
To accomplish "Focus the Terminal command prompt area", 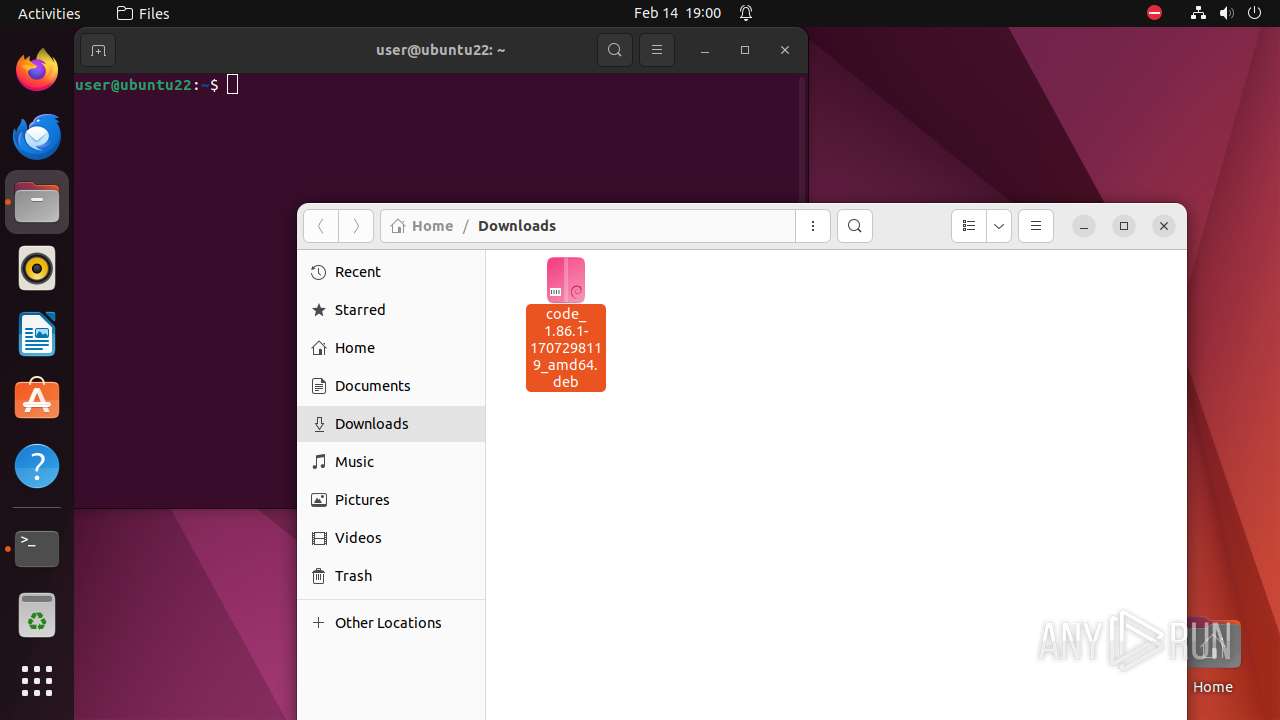I will tap(437, 290).
